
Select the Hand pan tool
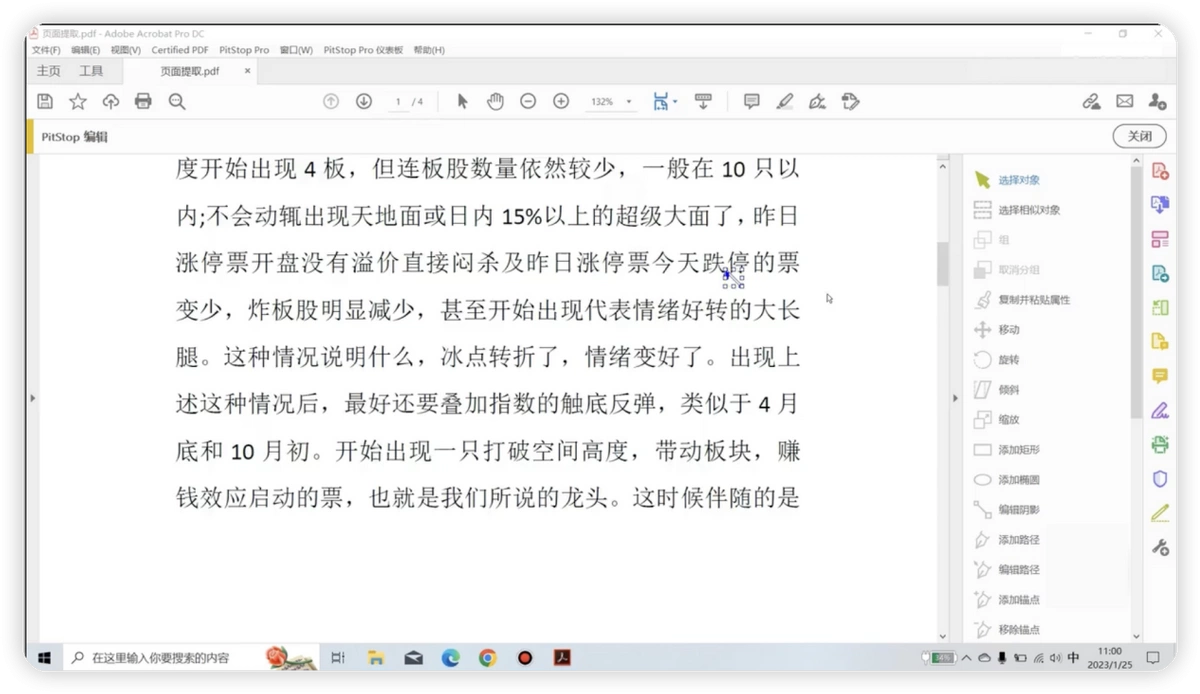pos(495,101)
